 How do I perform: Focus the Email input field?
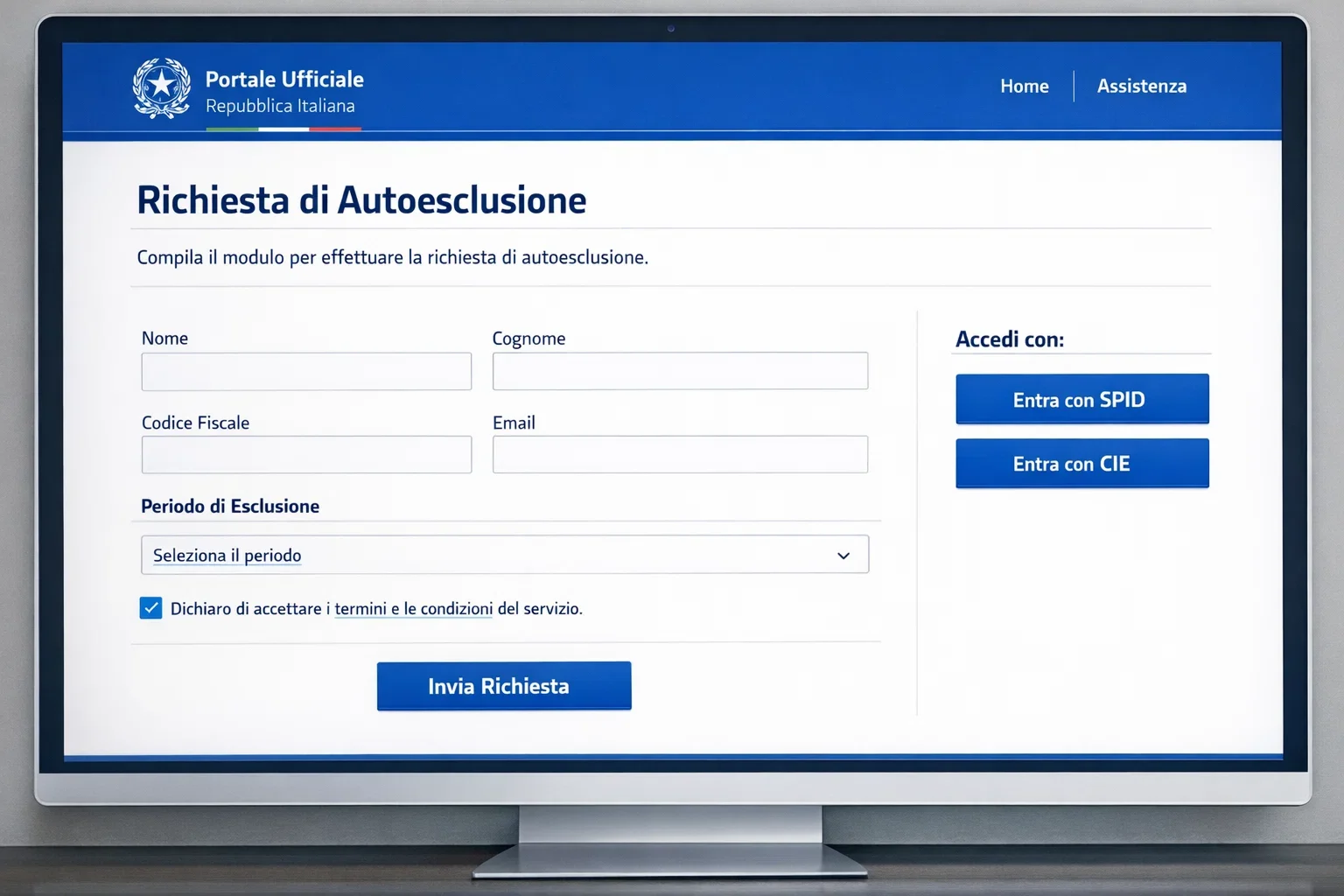pyautogui.click(x=680, y=454)
